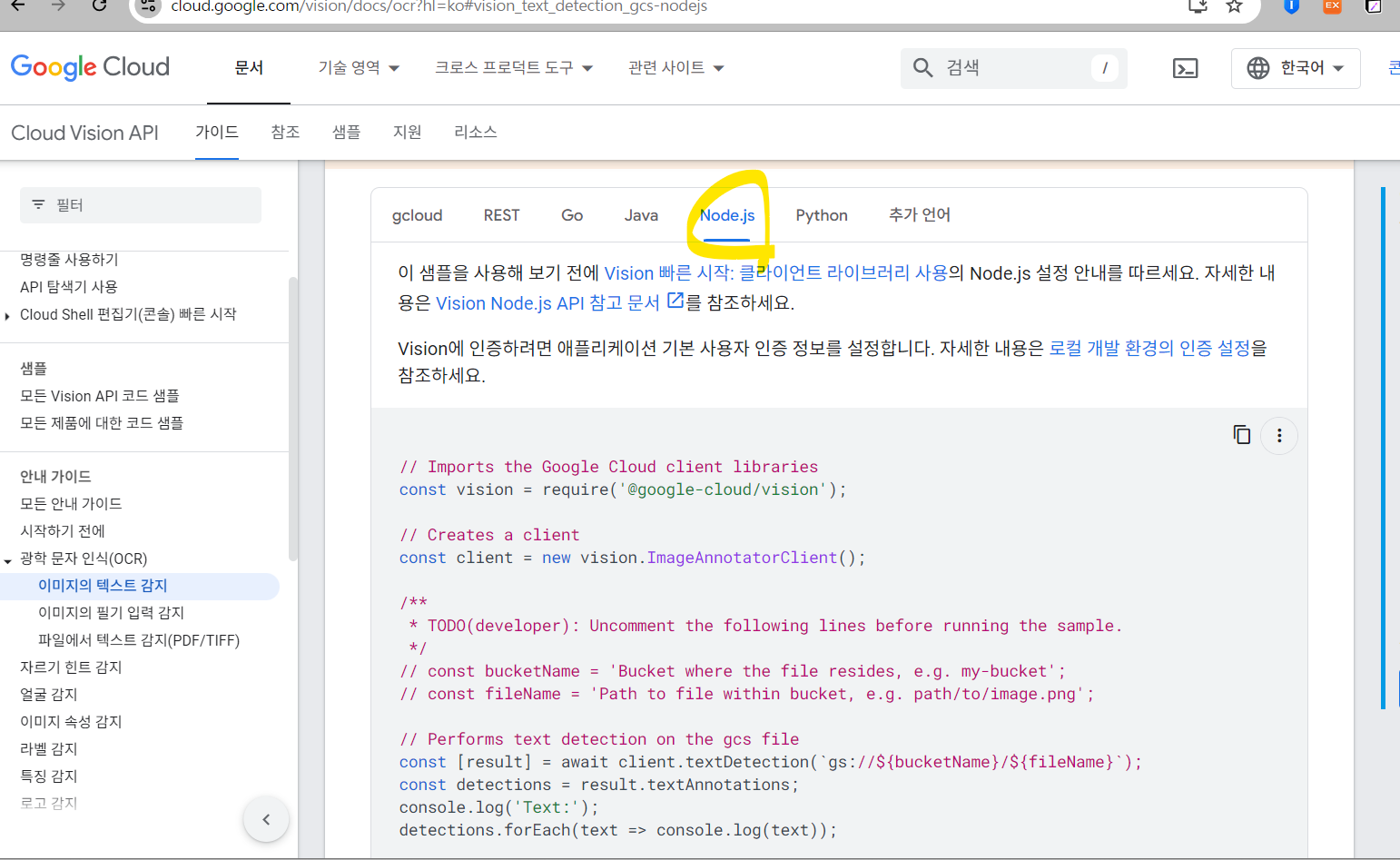Open 모든 안내 가이드 in sidebar
The image size is (1400, 860).
(71, 504)
